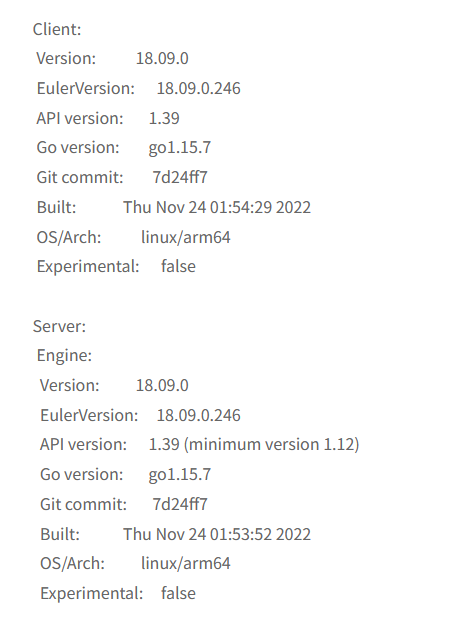Click the client Experimental false value
Viewport: 462px width, 618px height.
178,266
